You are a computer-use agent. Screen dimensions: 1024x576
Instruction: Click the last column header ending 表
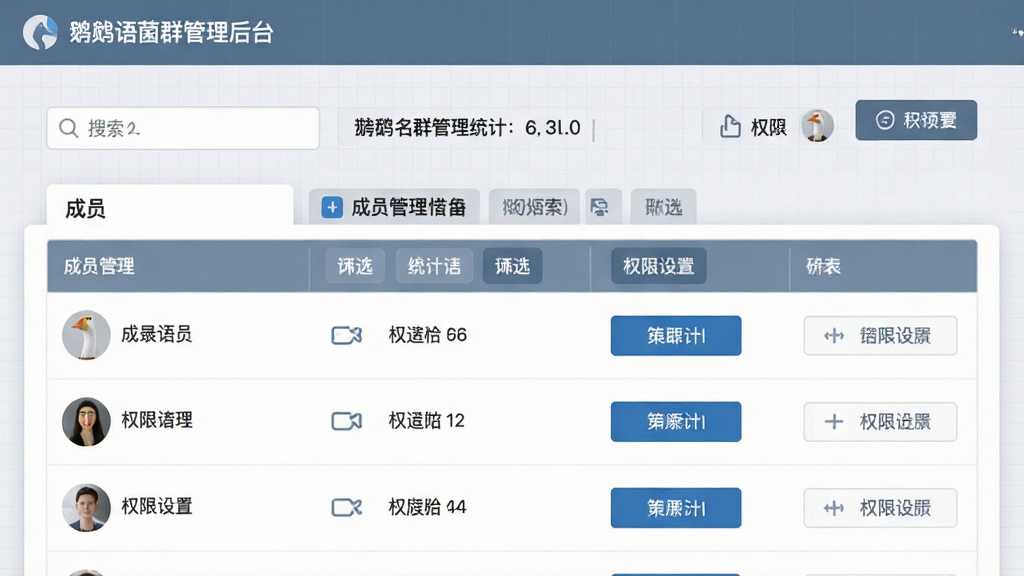823,266
